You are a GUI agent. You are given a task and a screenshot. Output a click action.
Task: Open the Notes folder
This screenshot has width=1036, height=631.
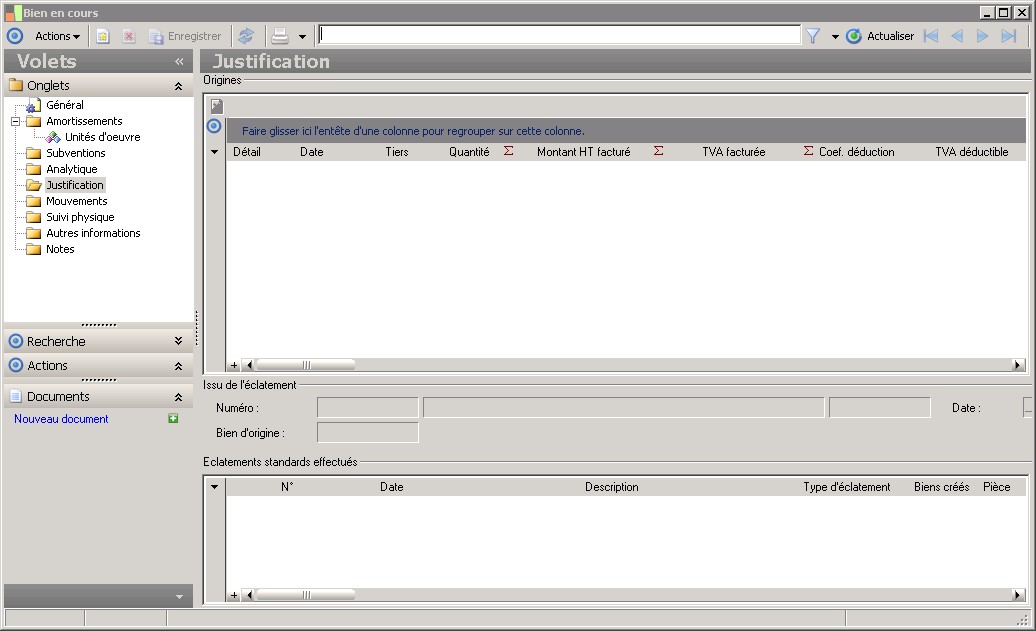[60, 249]
